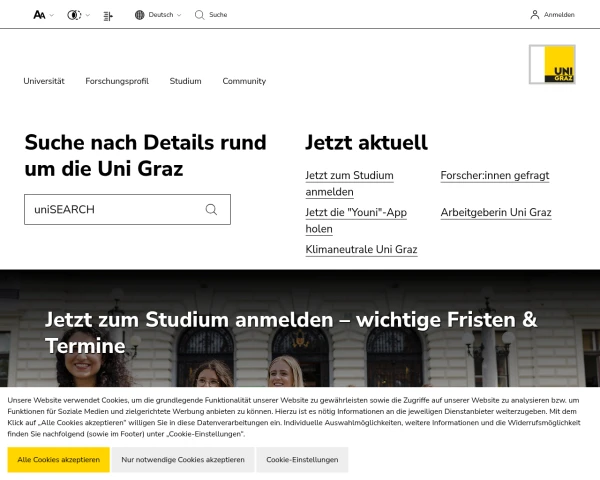Screen dimensions: 600x480
Task: Open the Forschungsprofil menu
Action: click(117, 81)
